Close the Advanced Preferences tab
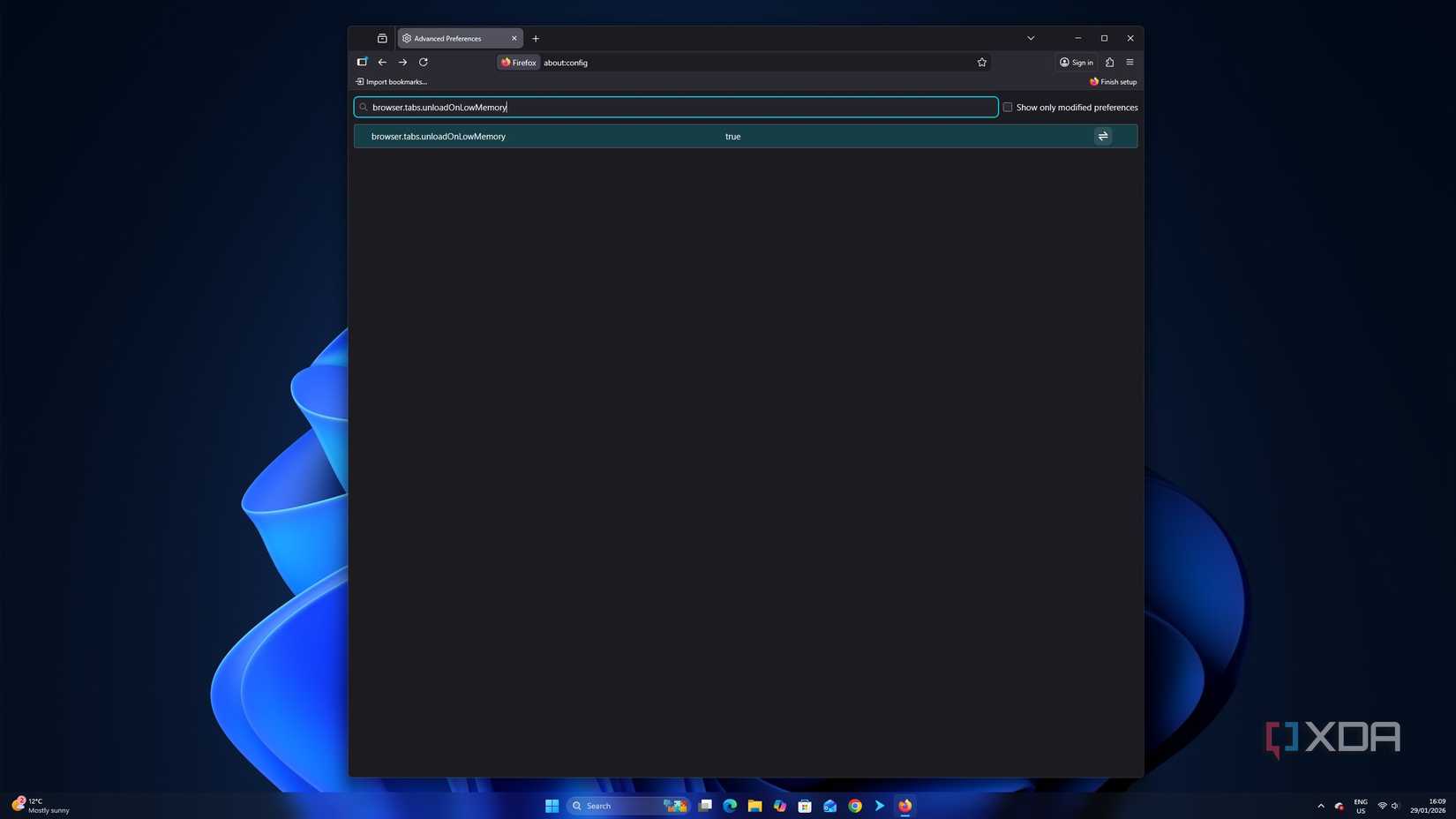 coord(514,39)
